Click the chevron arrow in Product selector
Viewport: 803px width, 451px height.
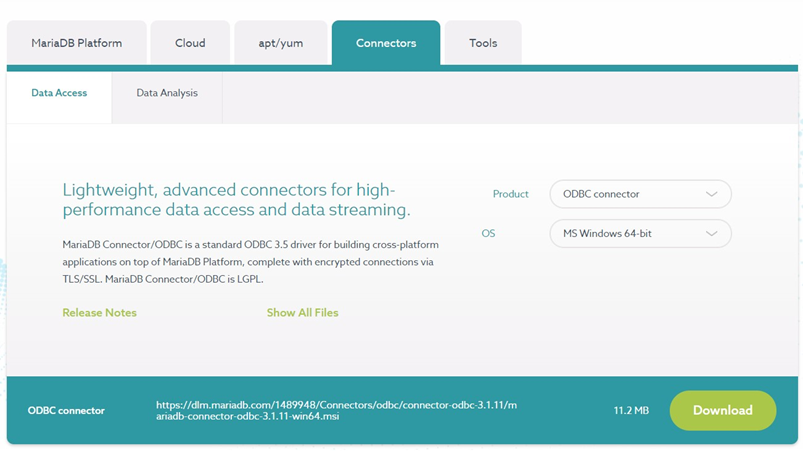coord(712,194)
